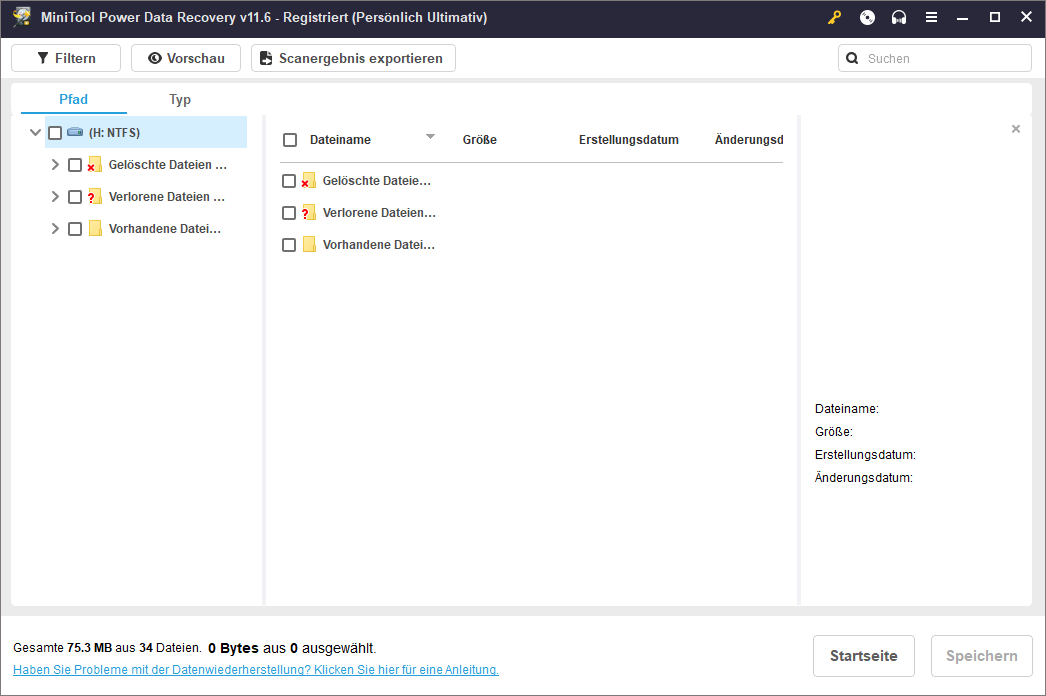This screenshot has height=696, width=1046.
Task: Click the headphones support icon
Action: pos(899,17)
